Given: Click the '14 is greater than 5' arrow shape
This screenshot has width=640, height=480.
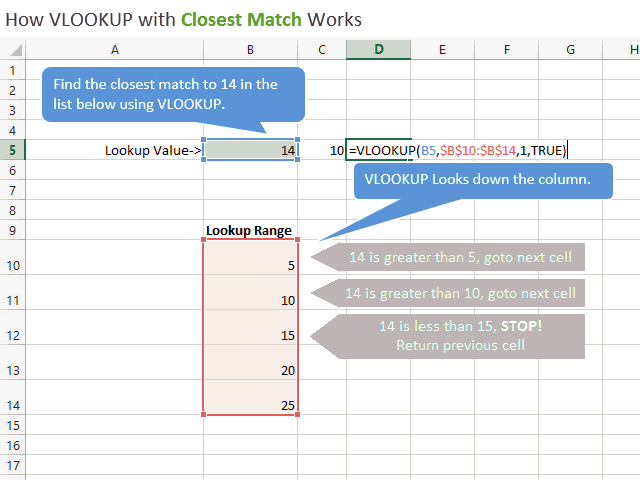Looking at the screenshot, I should pyautogui.click(x=459, y=258).
